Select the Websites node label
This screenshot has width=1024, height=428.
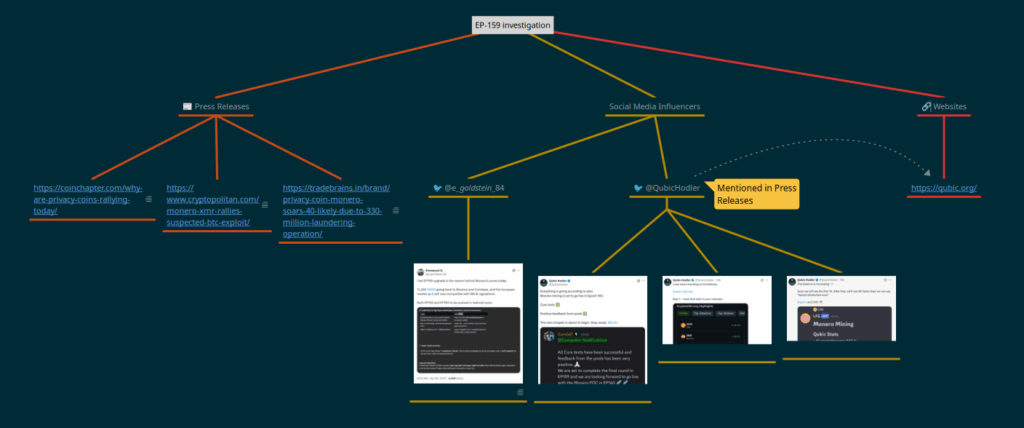[950, 106]
